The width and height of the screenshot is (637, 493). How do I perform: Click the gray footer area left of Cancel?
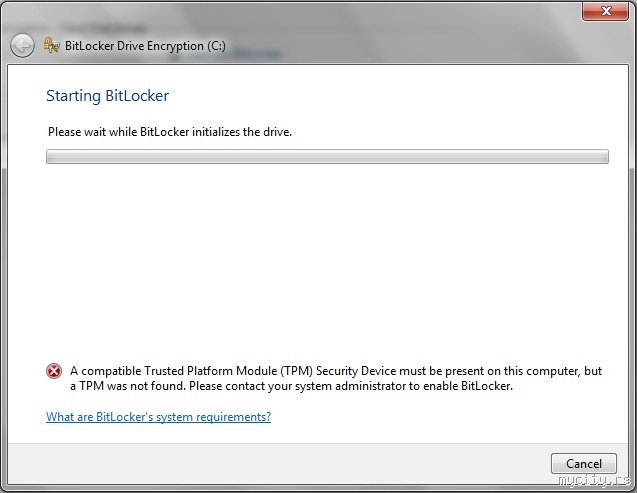coord(280,463)
